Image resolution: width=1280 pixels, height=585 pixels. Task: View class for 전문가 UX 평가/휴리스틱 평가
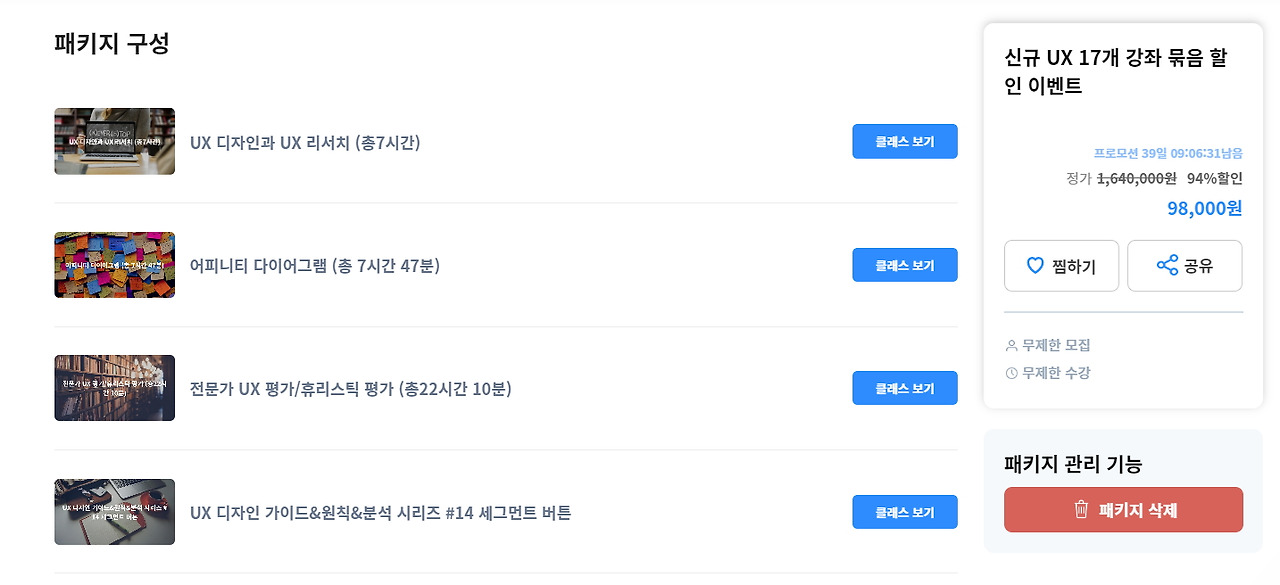pyautogui.click(x=905, y=388)
